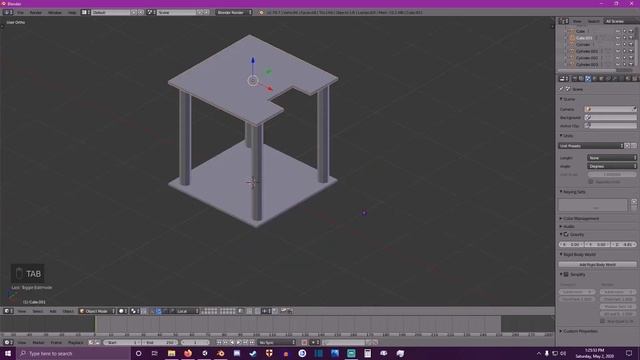Click the red X axis arrow handle
The width and height of the screenshot is (640, 360).
(269, 88)
